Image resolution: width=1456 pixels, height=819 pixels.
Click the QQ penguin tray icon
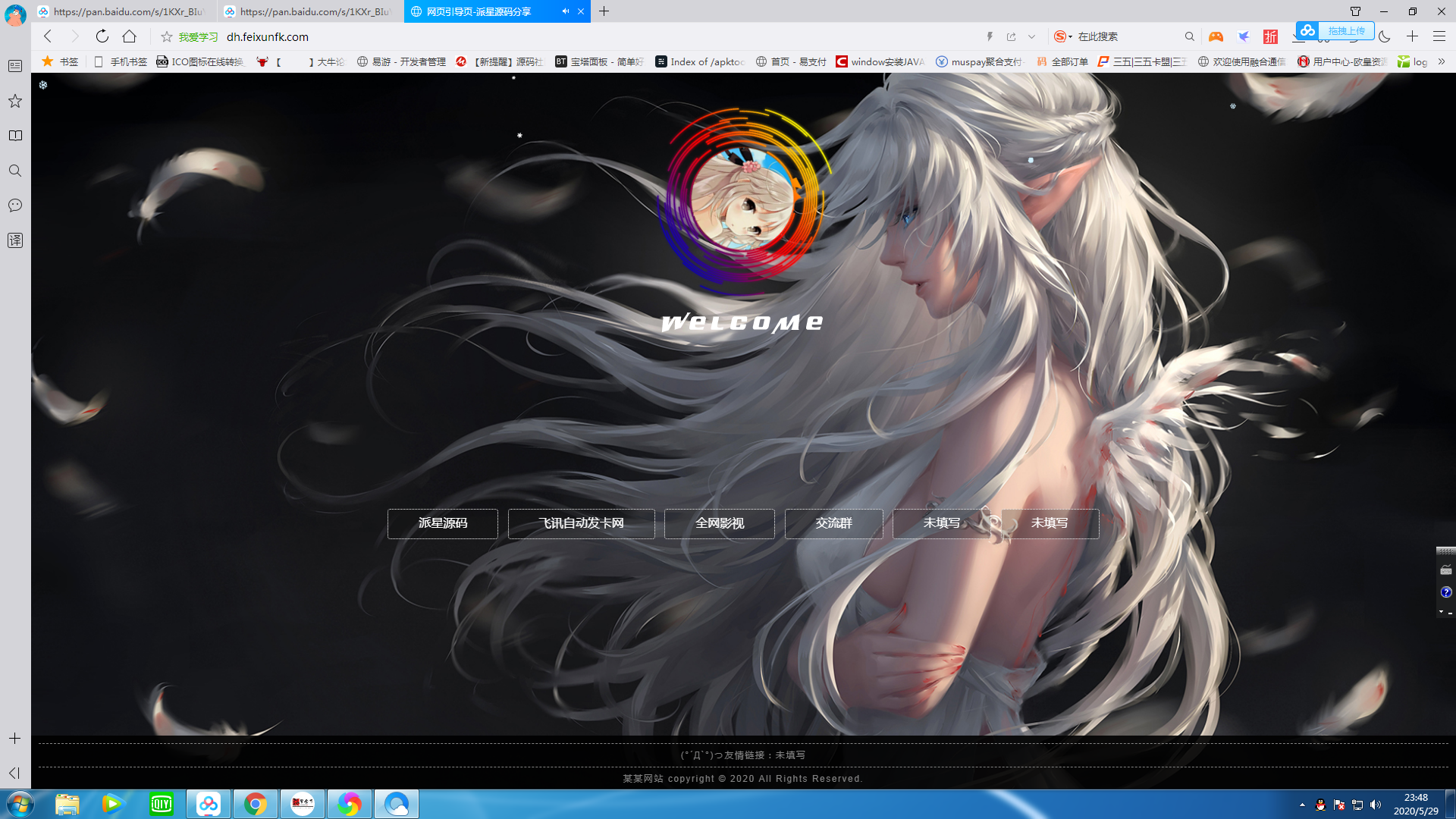pos(1320,805)
